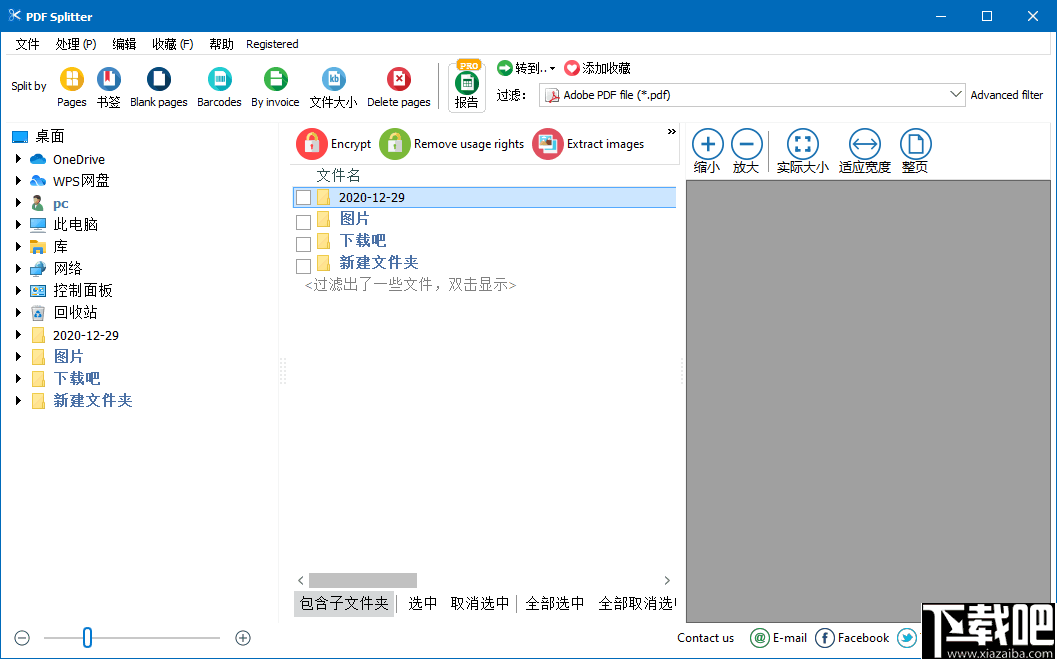Zoom in using the 放大 icon
The width and height of the screenshot is (1057, 659).
coord(747,143)
